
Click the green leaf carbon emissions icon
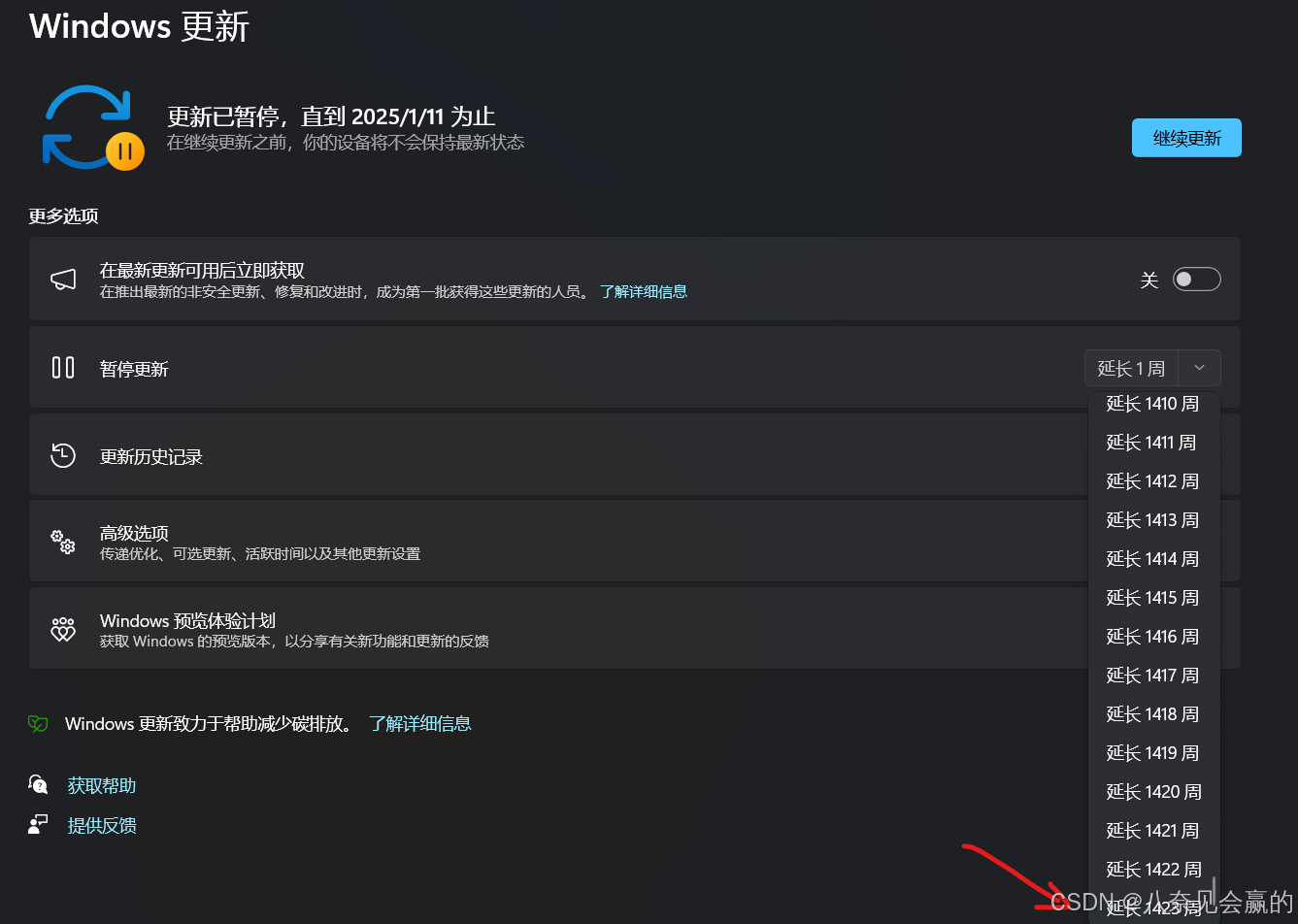click(38, 724)
